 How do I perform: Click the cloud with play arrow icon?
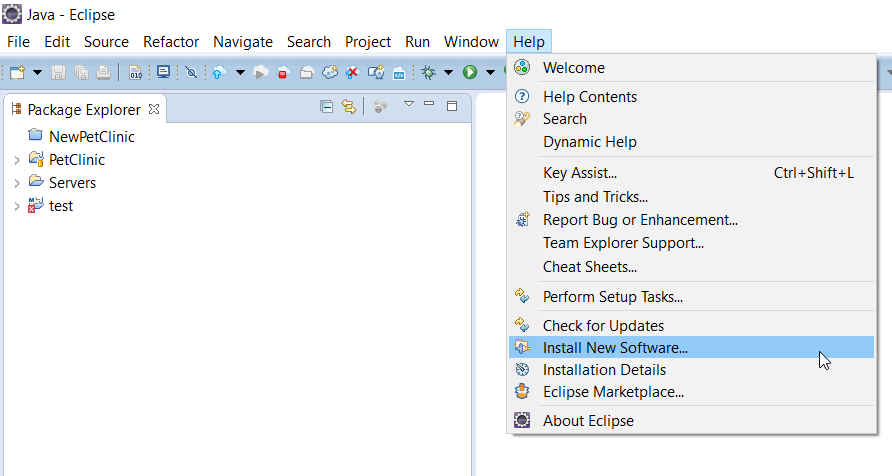(261, 72)
